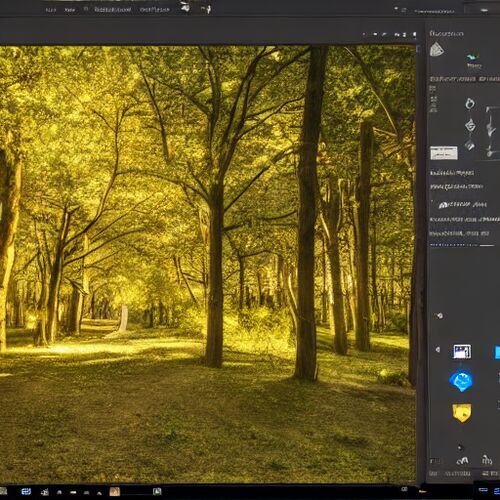Select the flame-shaped outline icon in right panel
This screenshot has width=500, height=500.
pos(470,104)
